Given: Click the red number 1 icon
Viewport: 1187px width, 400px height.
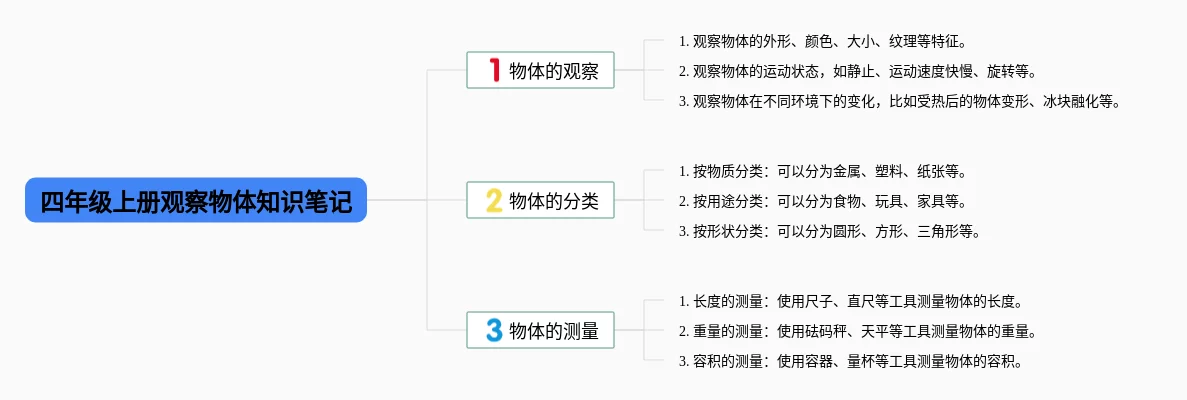Looking at the screenshot, I should click(x=493, y=70).
